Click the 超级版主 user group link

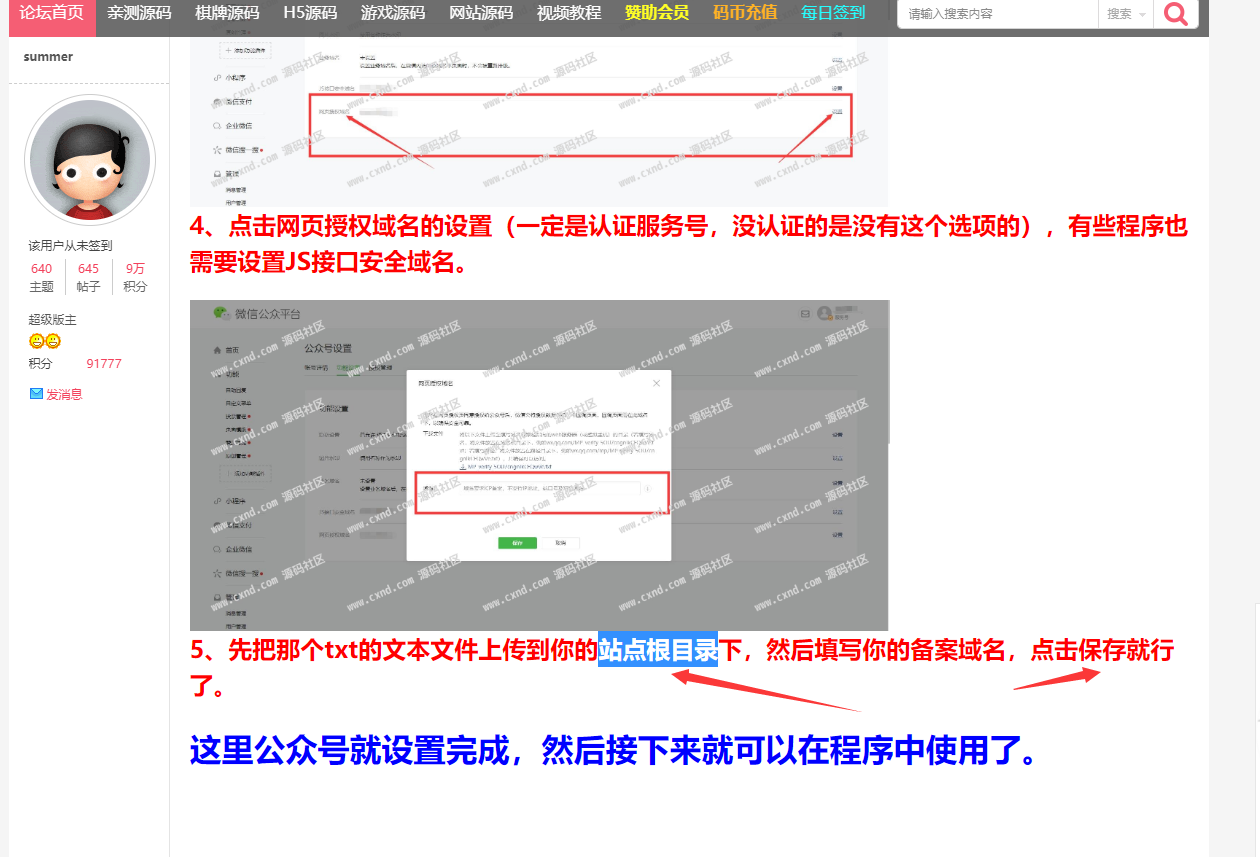click(52, 320)
